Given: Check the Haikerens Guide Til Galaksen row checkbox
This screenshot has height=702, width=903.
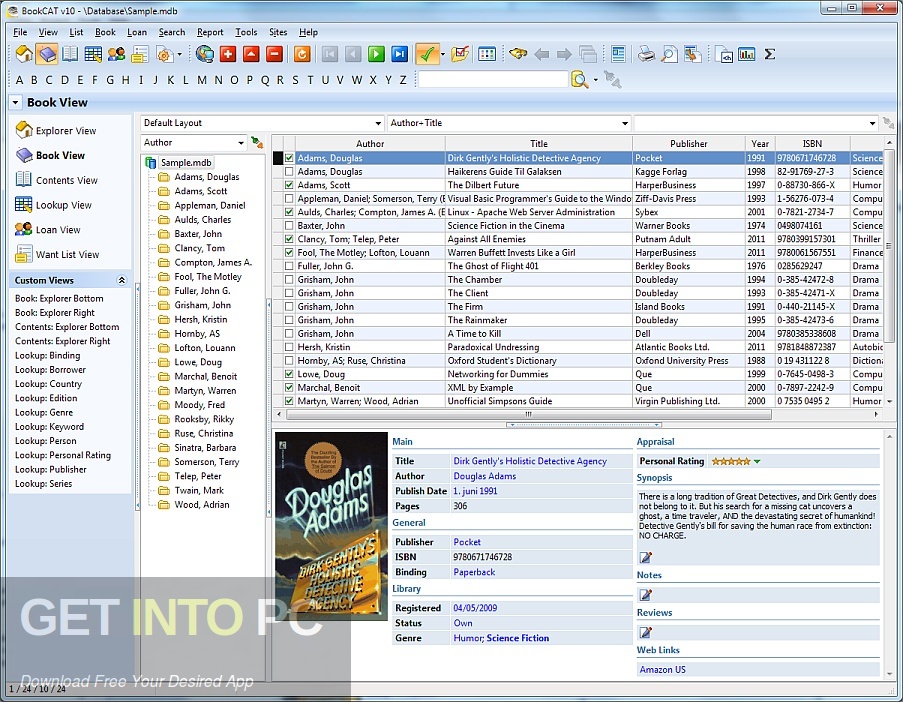Looking at the screenshot, I should point(289,172).
